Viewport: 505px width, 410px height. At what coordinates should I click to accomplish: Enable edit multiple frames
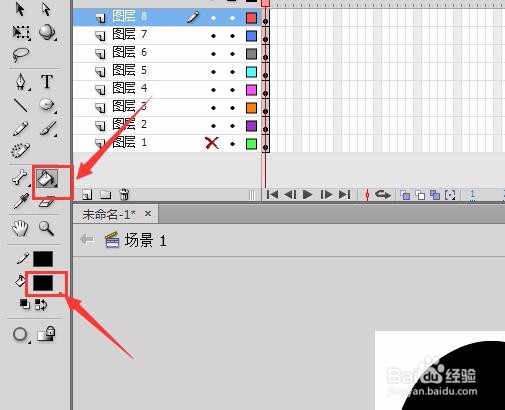click(x=435, y=195)
